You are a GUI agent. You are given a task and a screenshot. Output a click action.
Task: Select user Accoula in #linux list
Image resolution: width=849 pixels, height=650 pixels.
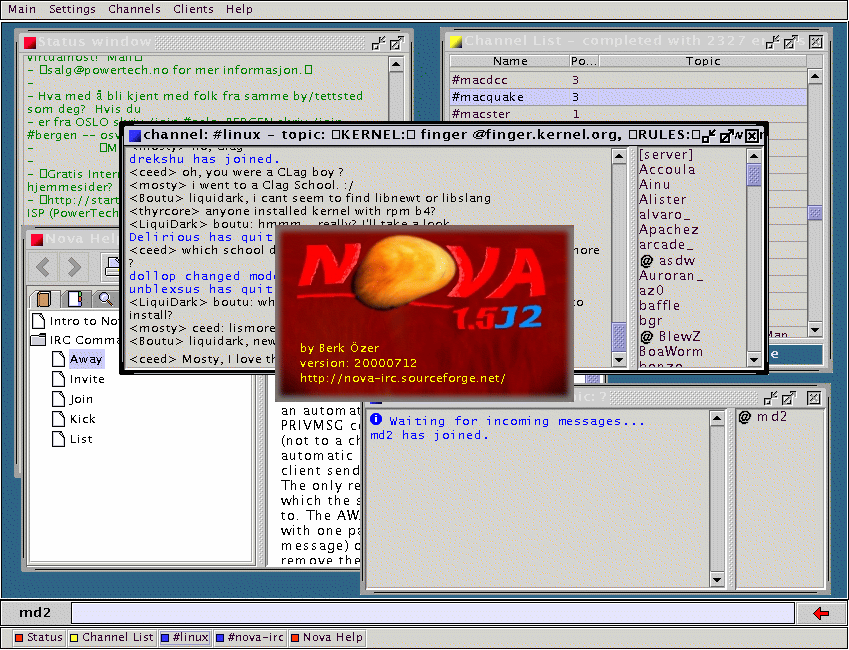[x=667, y=170]
